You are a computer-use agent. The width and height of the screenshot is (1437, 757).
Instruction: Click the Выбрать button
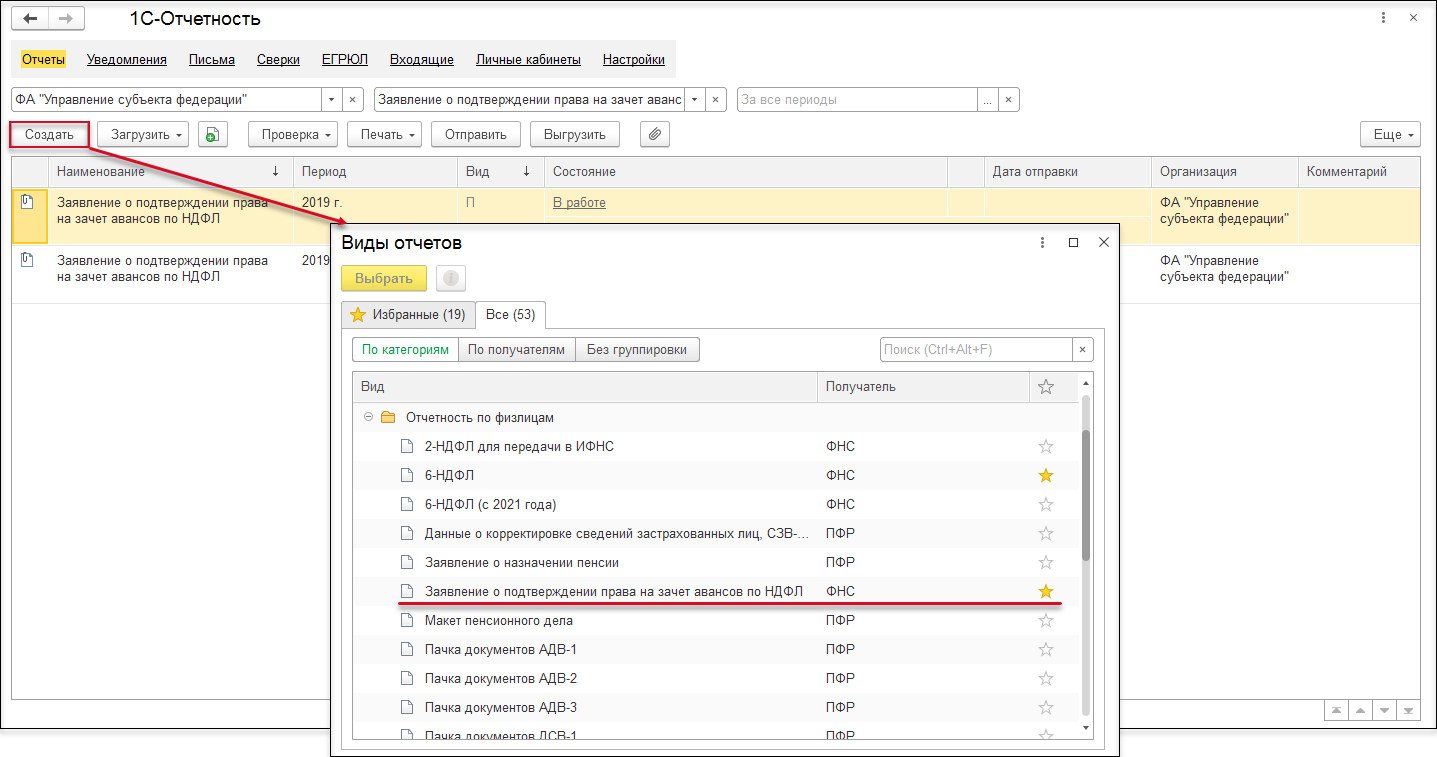pos(384,278)
